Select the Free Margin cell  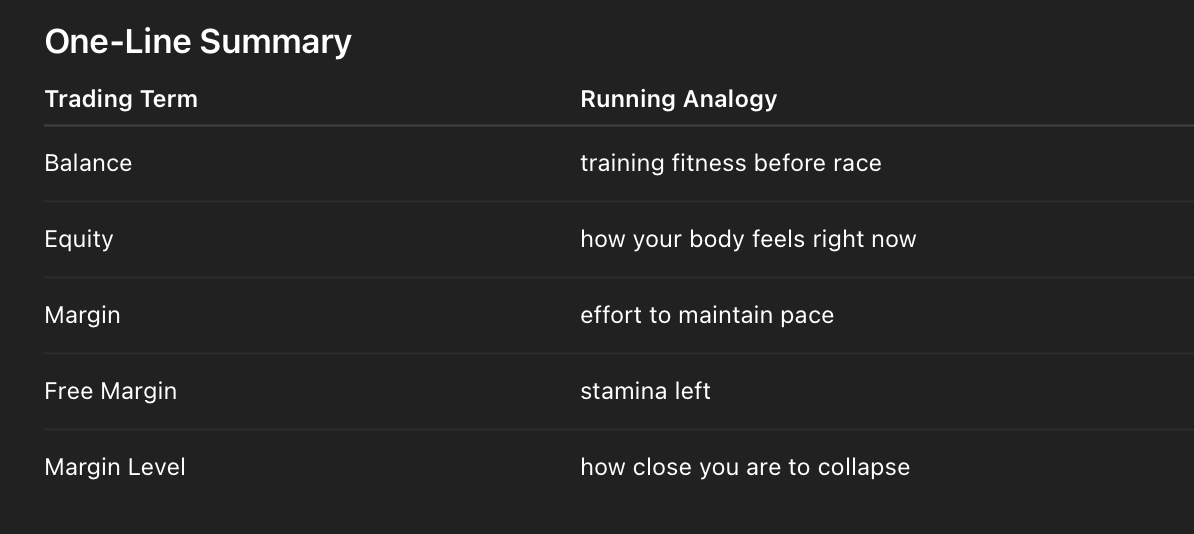pos(110,391)
